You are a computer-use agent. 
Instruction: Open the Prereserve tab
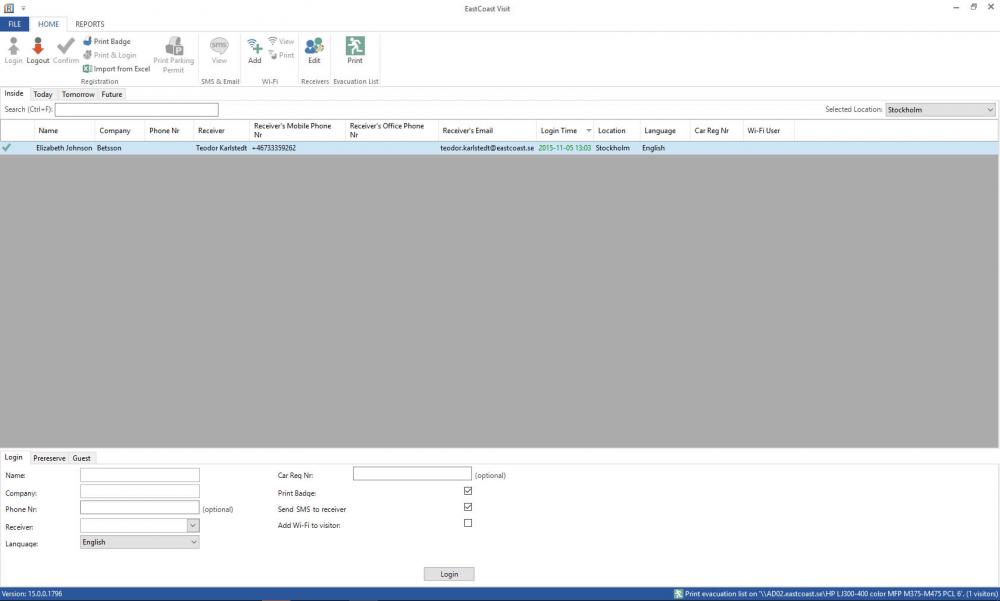tap(49, 458)
